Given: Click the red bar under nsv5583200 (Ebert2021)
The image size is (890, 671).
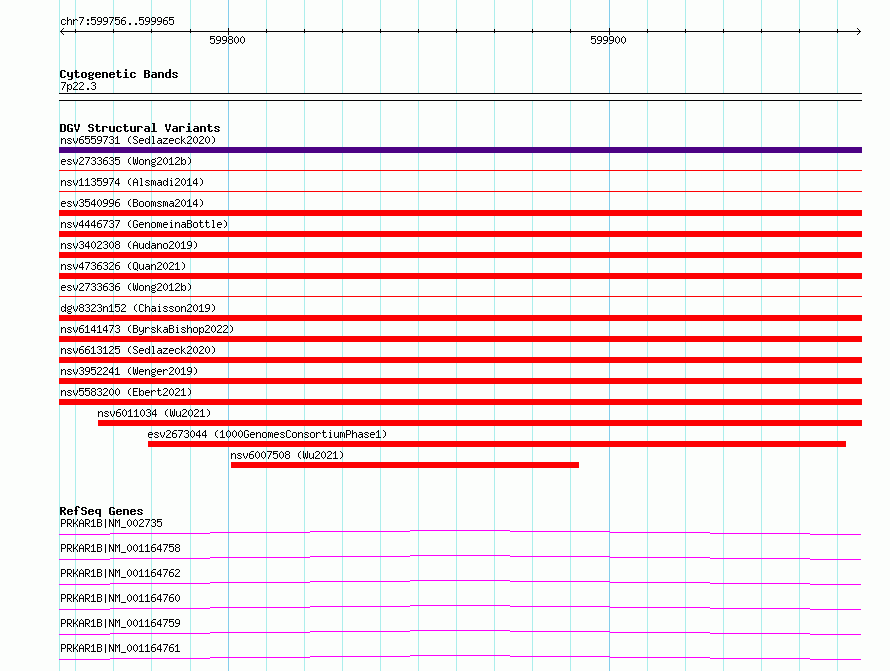Looking at the screenshot, I should tap(460, 402).
